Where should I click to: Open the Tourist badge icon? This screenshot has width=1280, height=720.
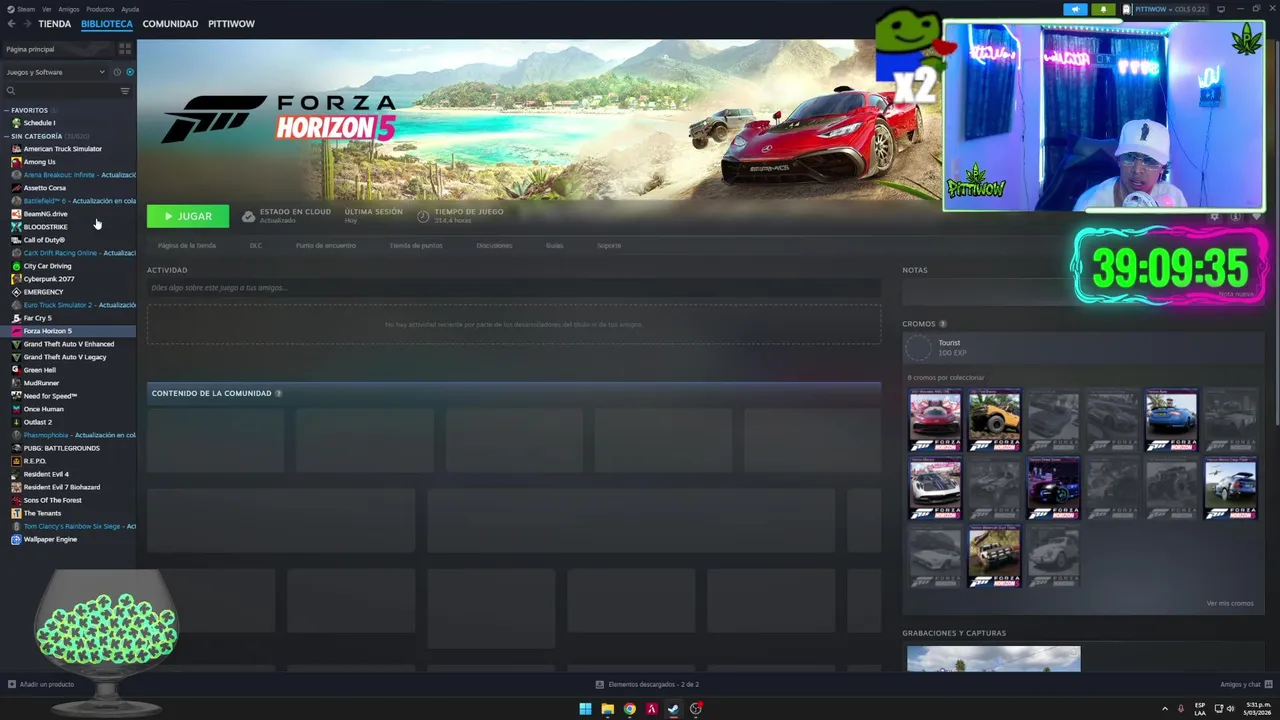pyautogui.click(x=918, y=347)
